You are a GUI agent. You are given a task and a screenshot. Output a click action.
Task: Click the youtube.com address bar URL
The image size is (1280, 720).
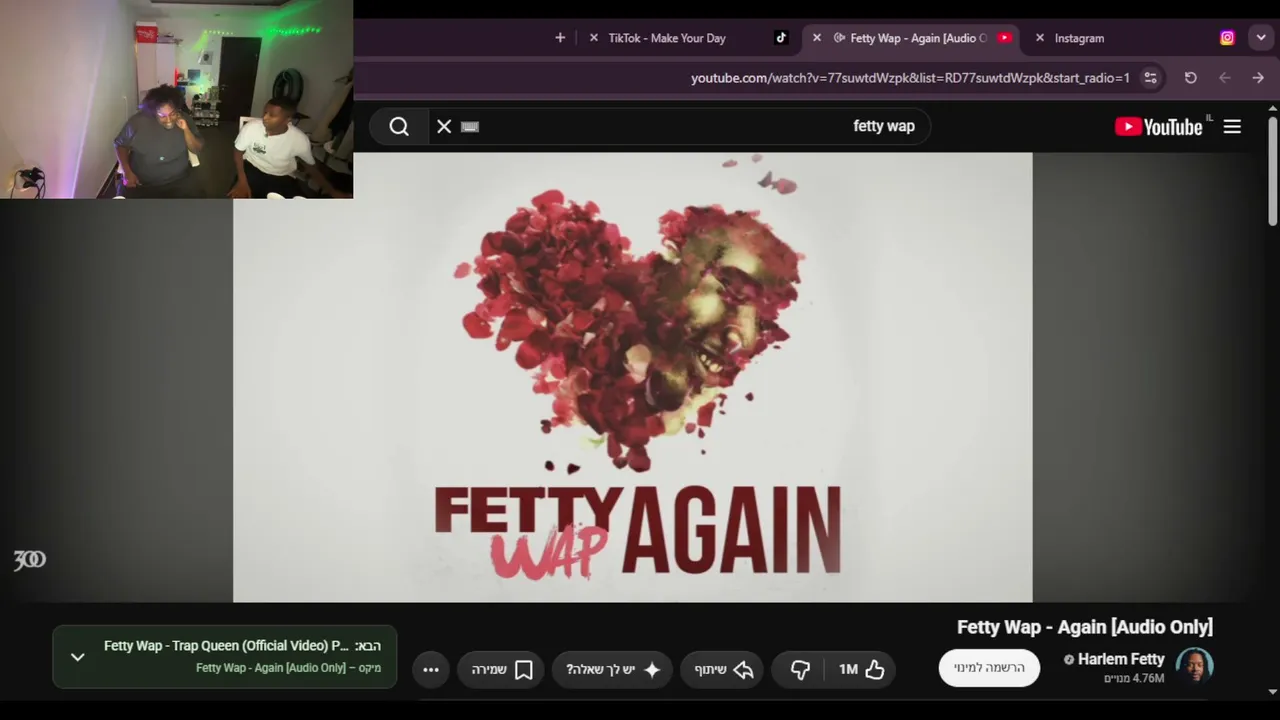[910, 78]
